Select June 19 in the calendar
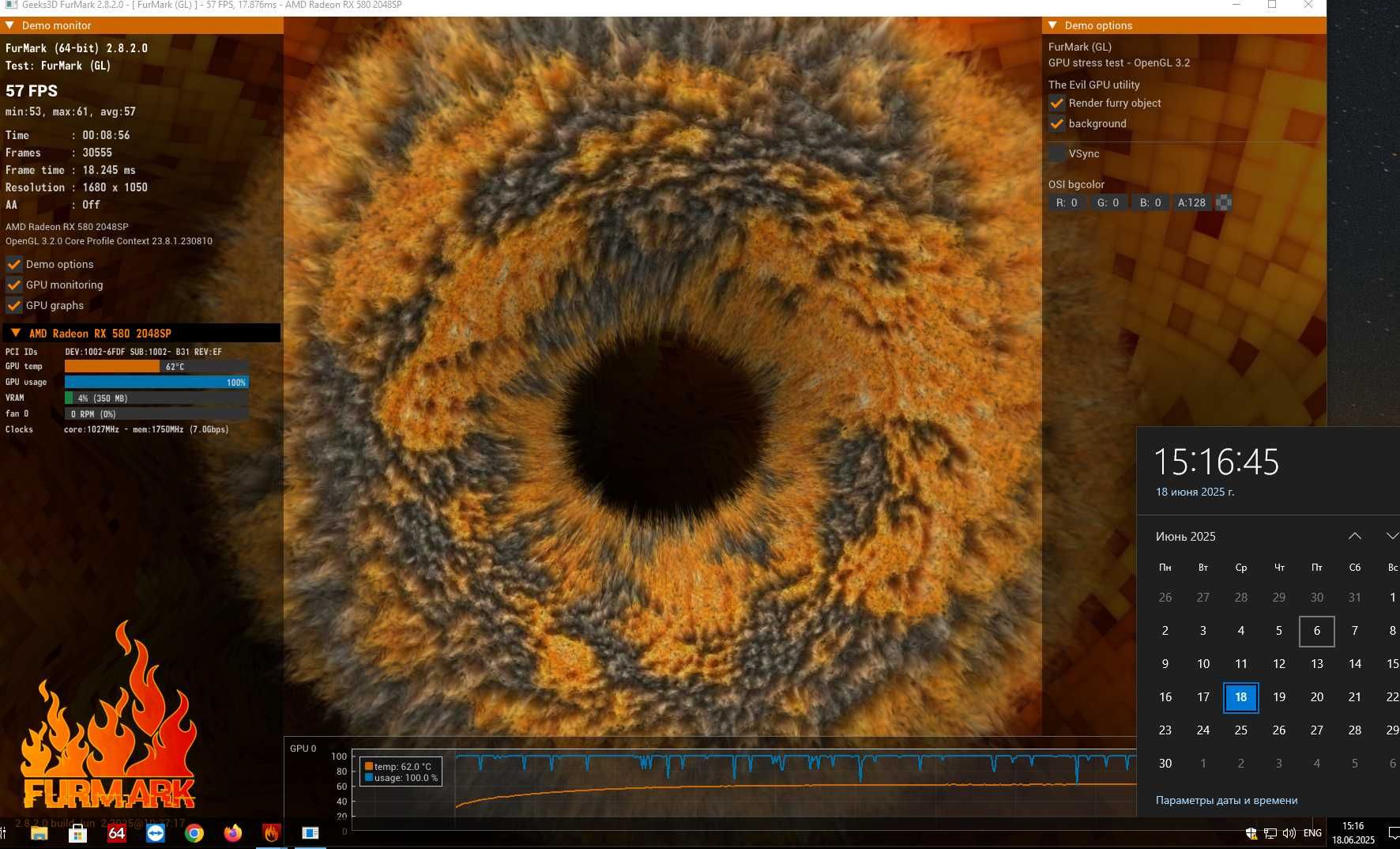1400x849 pixels. [x=1278, y=697]
